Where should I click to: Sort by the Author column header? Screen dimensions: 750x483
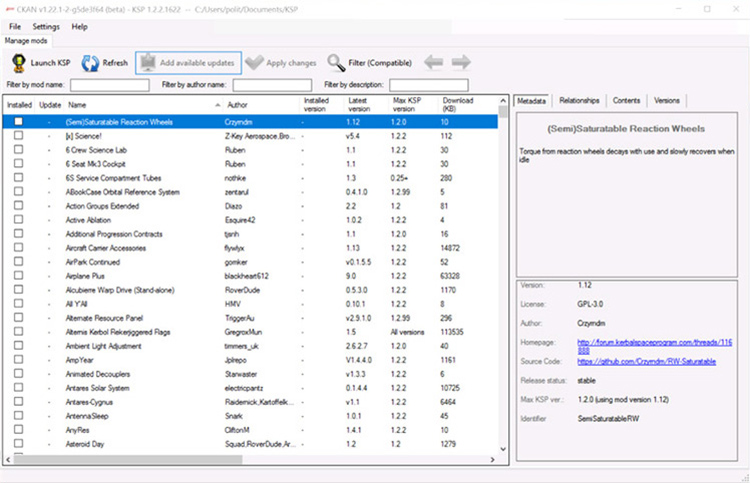262,105
